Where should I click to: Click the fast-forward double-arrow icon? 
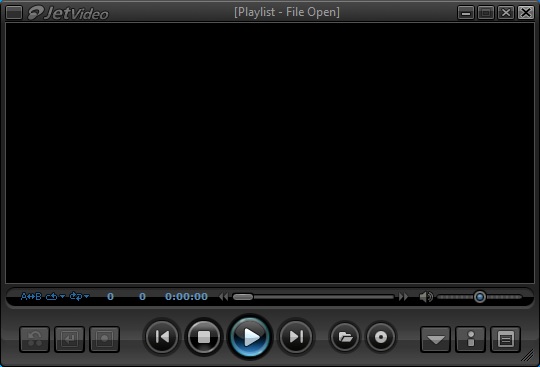(x=403, y=297)
